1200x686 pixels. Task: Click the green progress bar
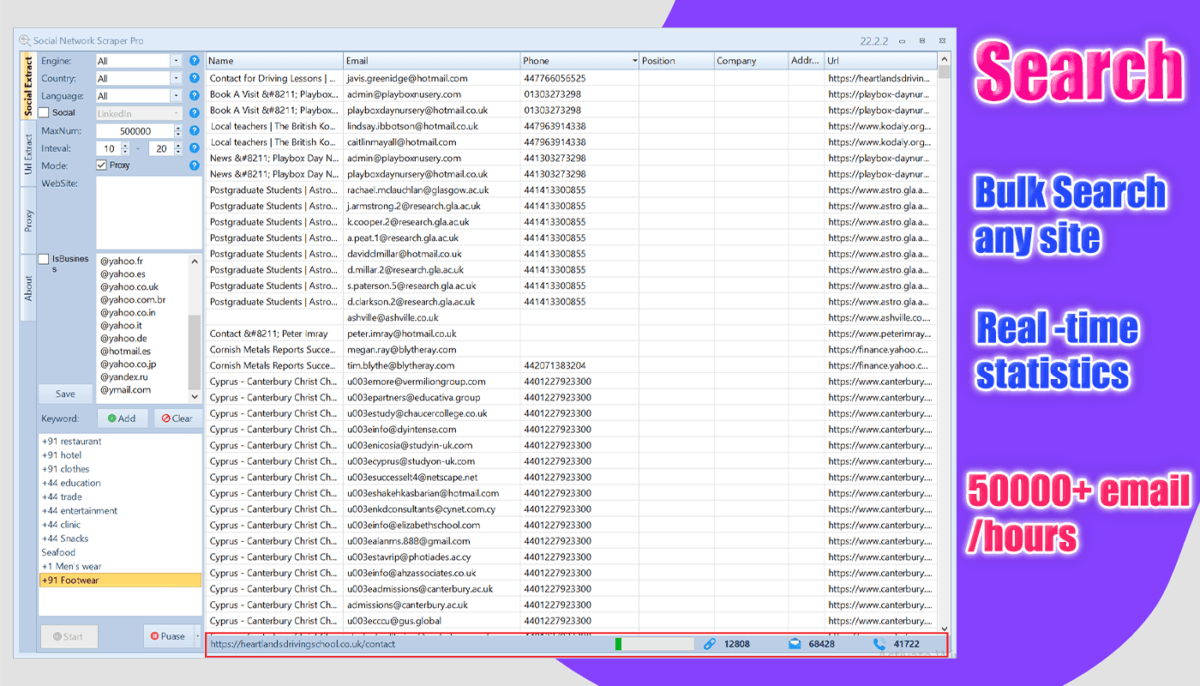click(654, 644)
